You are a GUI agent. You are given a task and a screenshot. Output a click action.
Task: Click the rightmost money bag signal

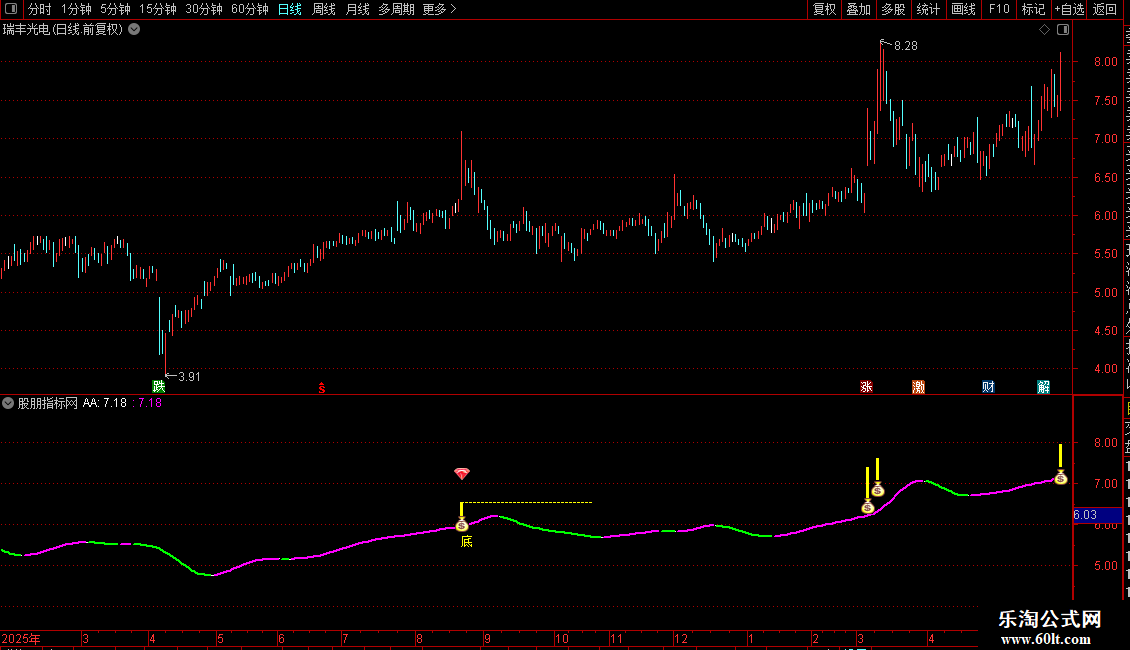(x=1061, y=478)
